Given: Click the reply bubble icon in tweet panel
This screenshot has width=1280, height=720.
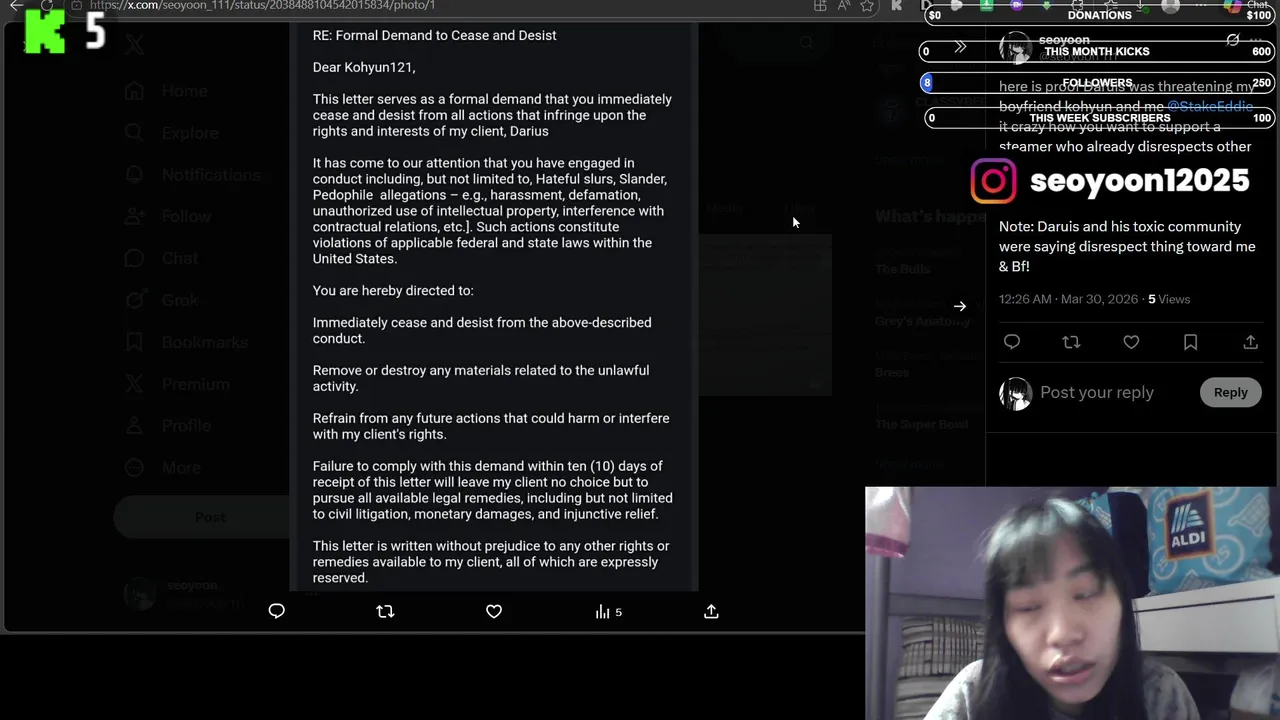Looking at the screenshot, I should (x=1012, y=342).
